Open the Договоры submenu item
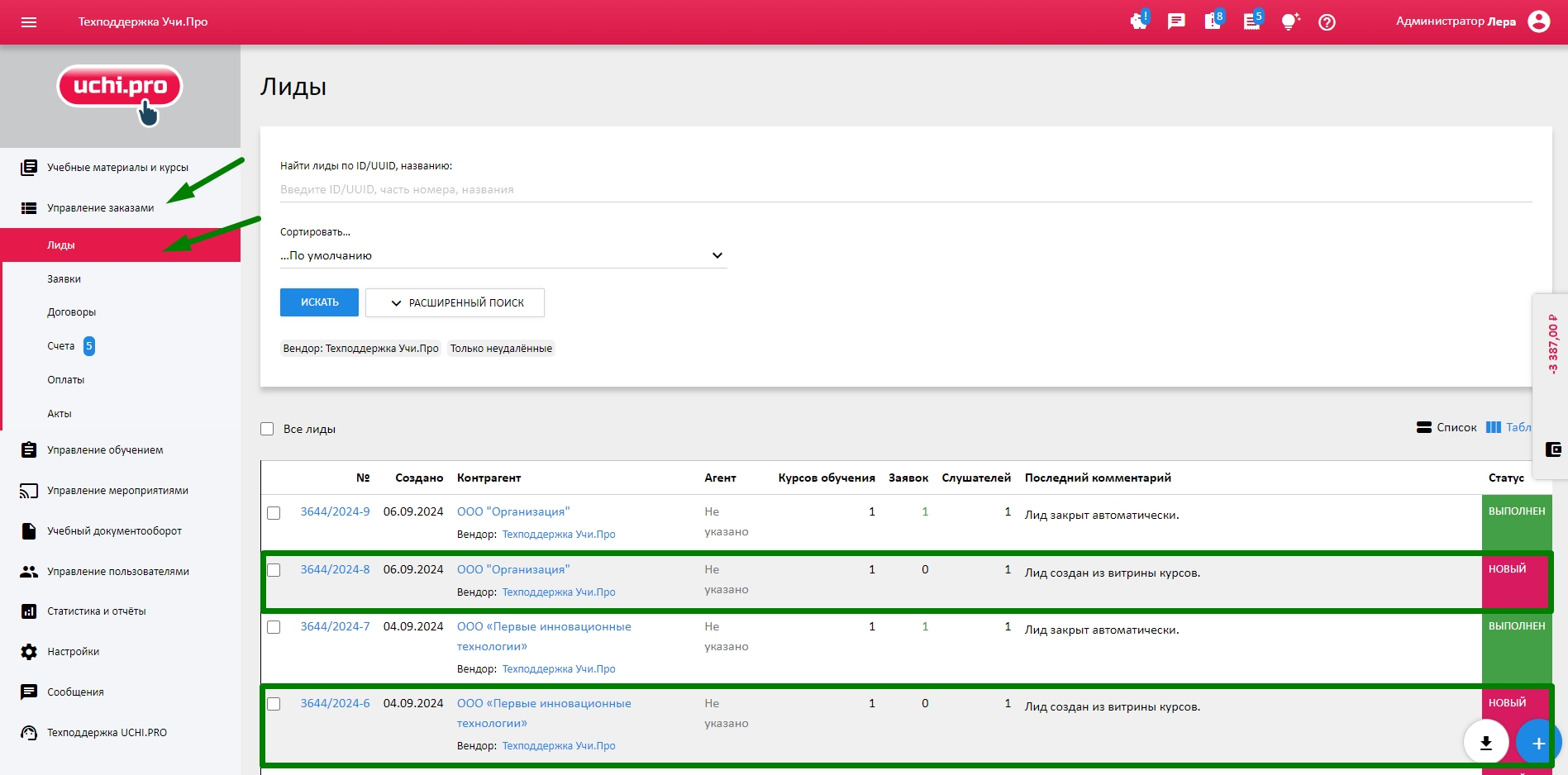This screenshot has height=775, width=1568. point(121,312)
